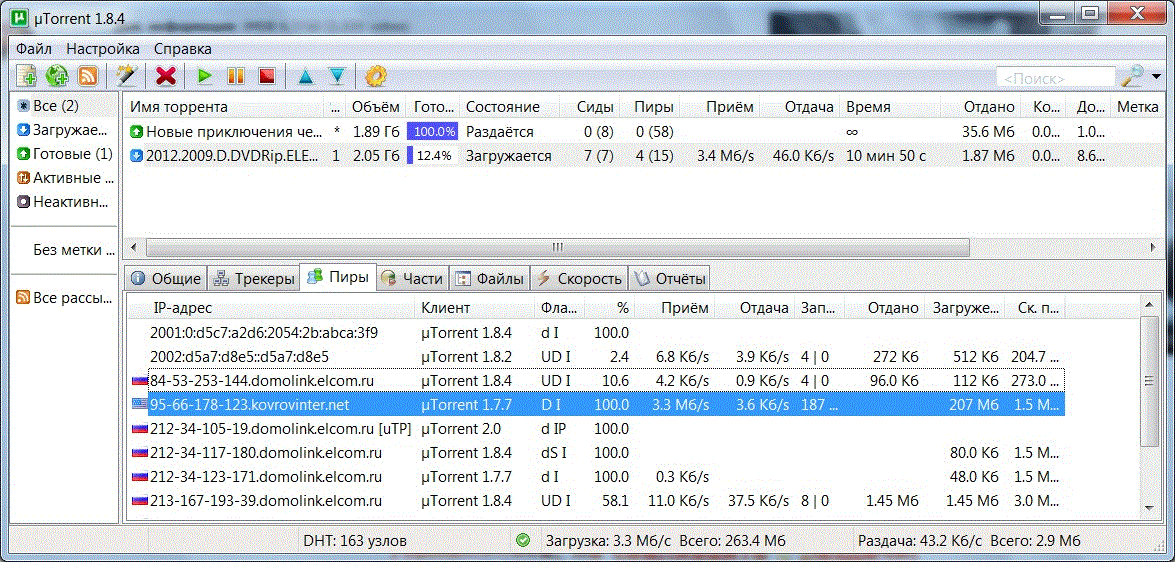Click the red X Remove torrent icon

[x=166, y=76]
